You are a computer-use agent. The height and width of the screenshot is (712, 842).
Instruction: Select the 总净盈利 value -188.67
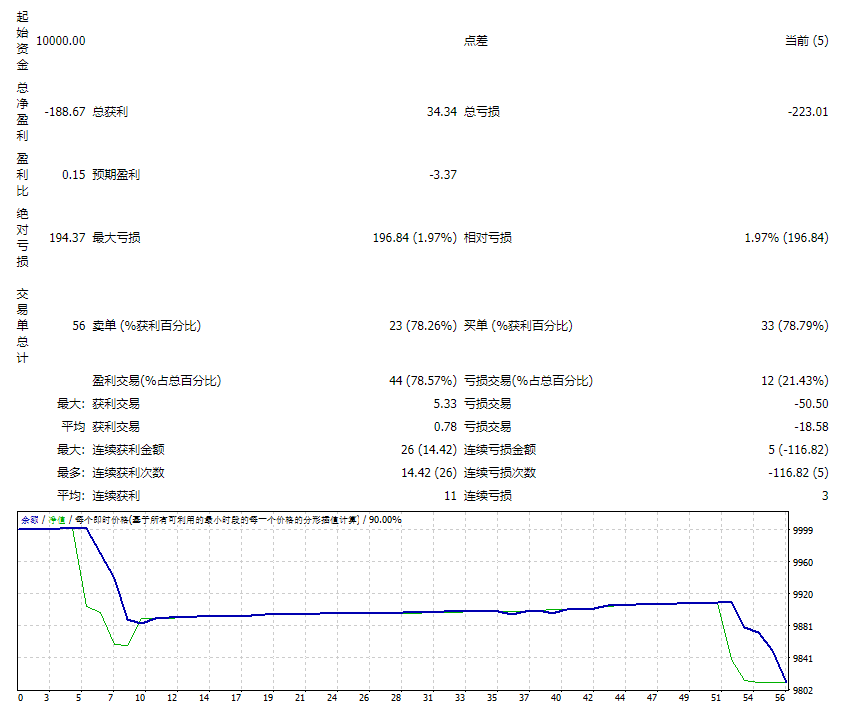65,112
